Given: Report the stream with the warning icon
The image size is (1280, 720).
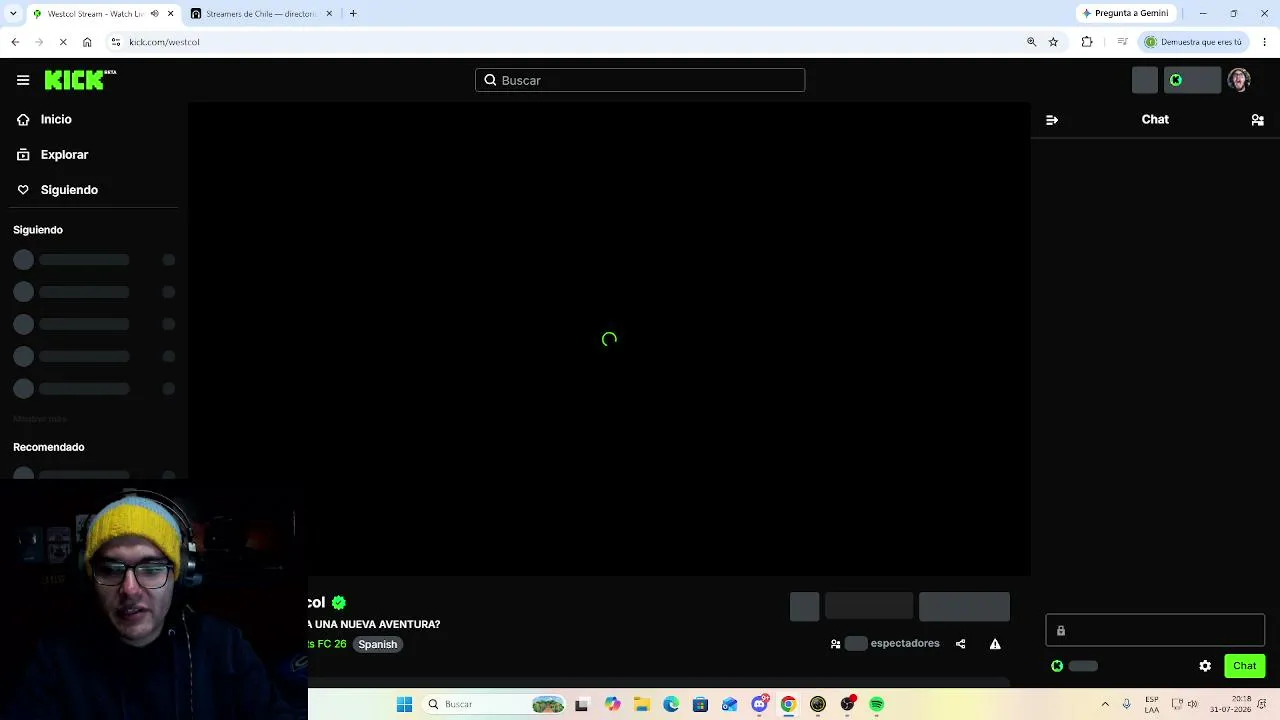Looking at the screenshot, I should pyautogui.click(x=995, y=644).
